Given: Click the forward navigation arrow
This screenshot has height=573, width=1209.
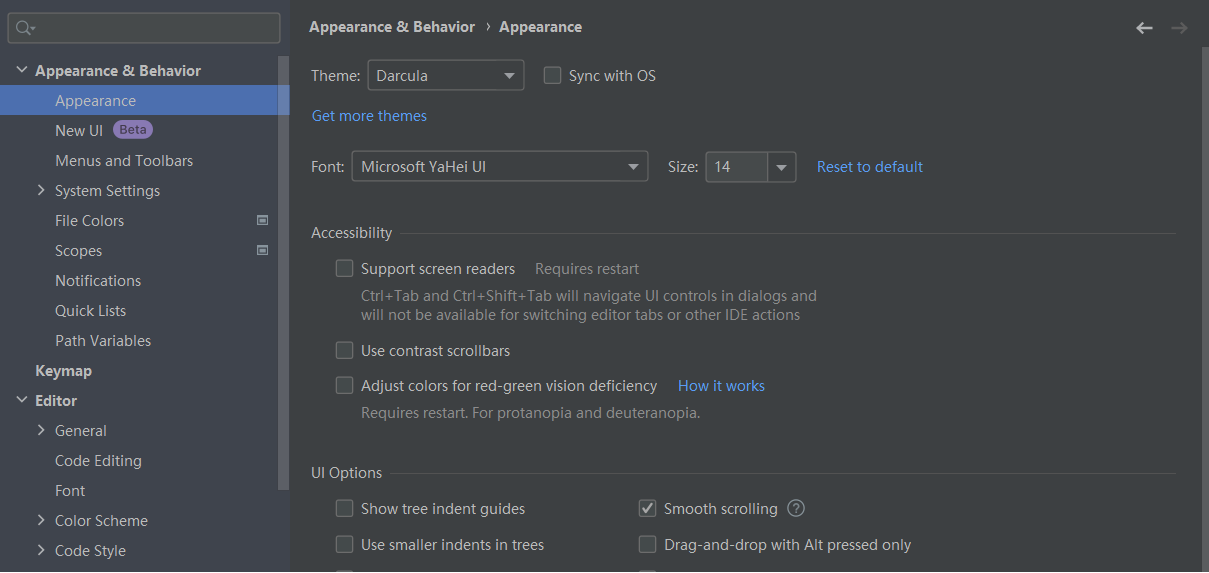Looking at the screenshot, I should [1179, 28].
